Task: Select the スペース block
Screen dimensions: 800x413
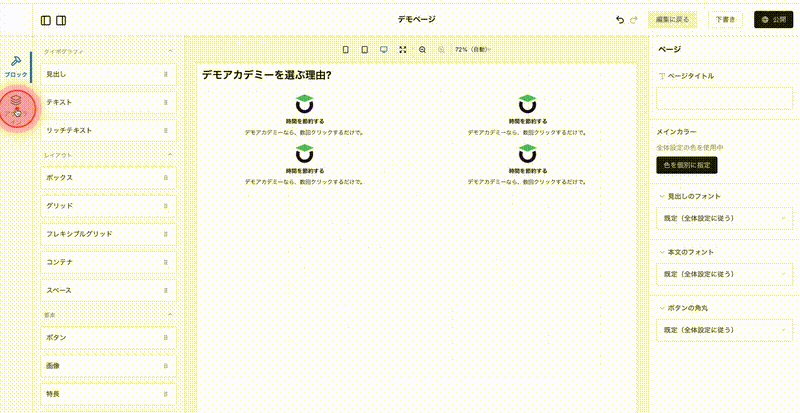Action: click(x=108, y=290)
